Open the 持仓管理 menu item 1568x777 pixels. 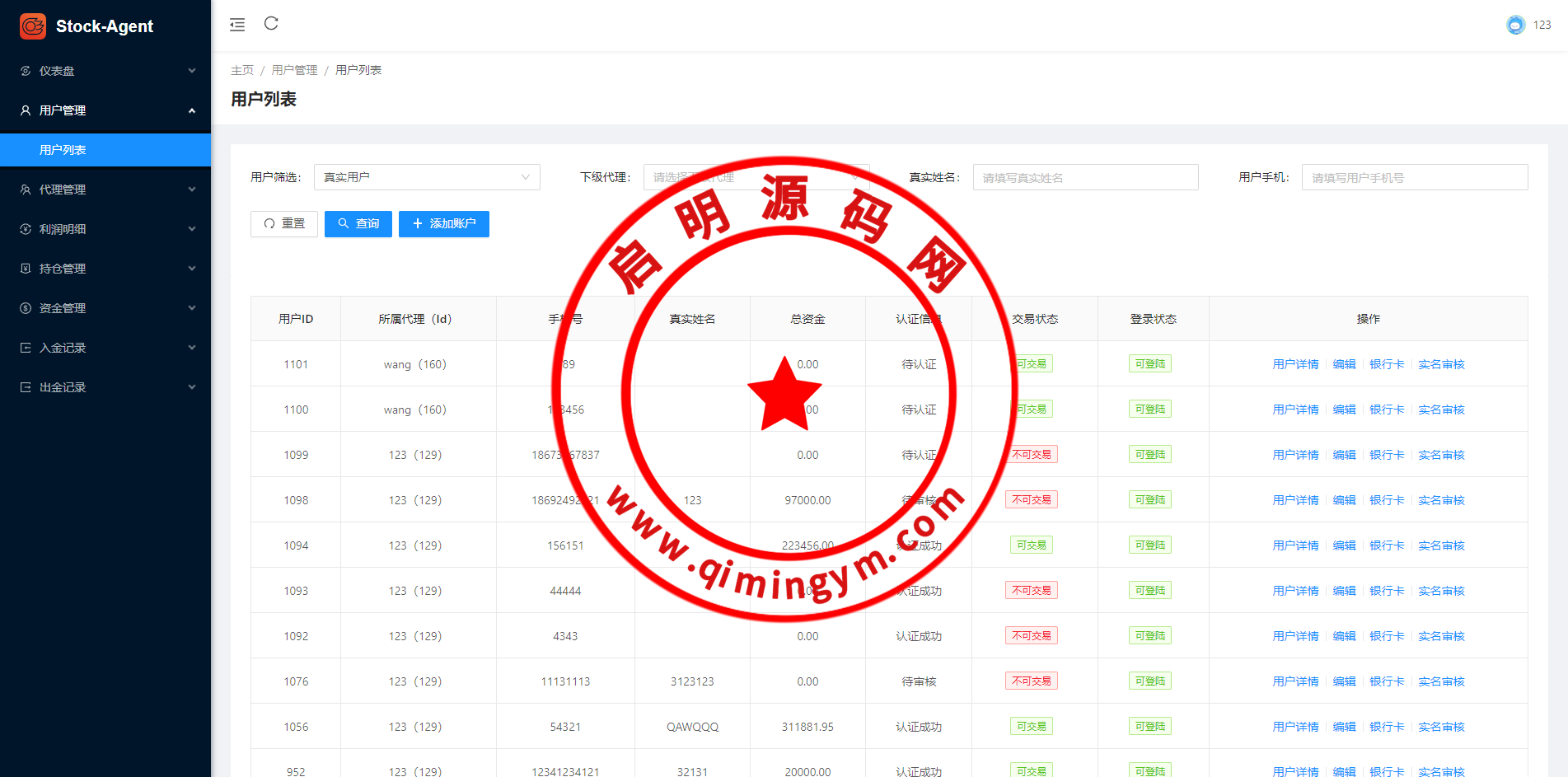pos(63,269)
